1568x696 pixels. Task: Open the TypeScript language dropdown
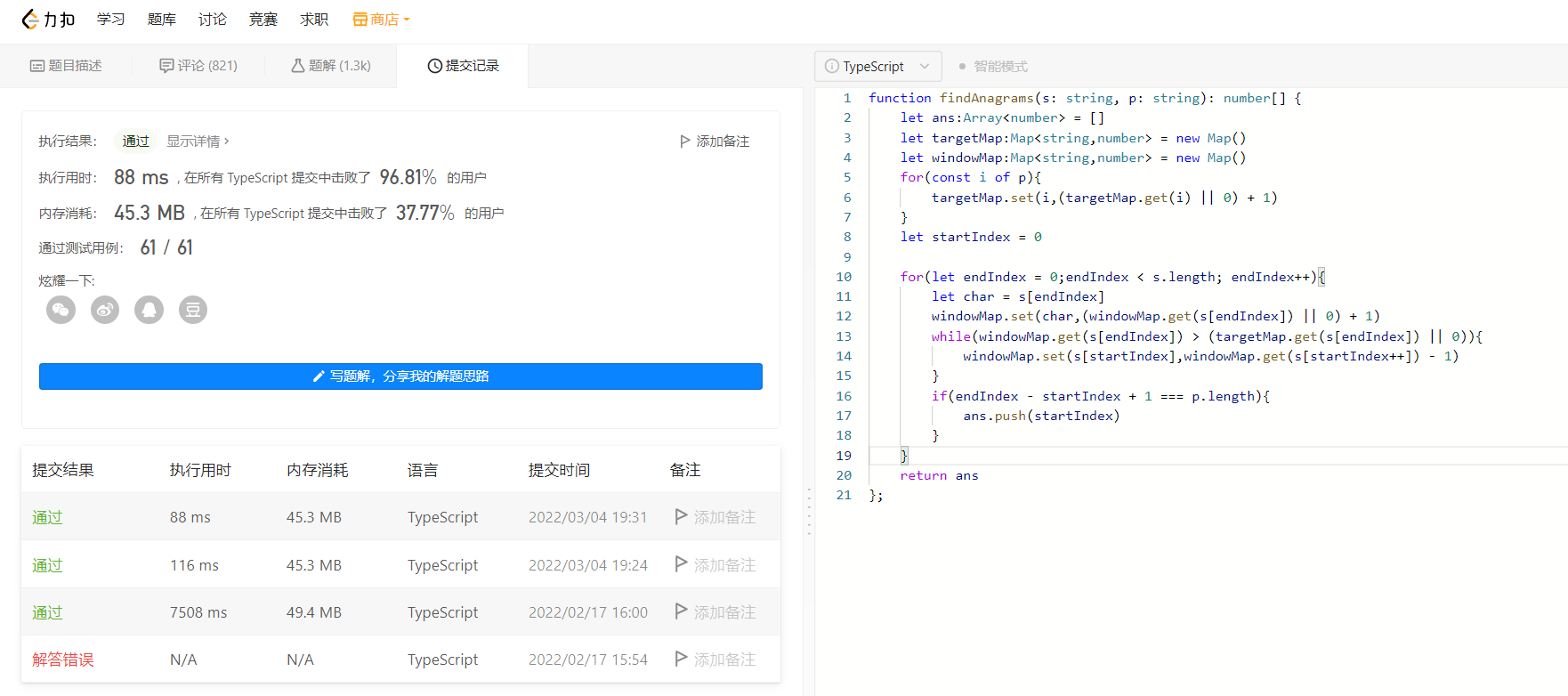pyautogui.click(x=877, y=66)
